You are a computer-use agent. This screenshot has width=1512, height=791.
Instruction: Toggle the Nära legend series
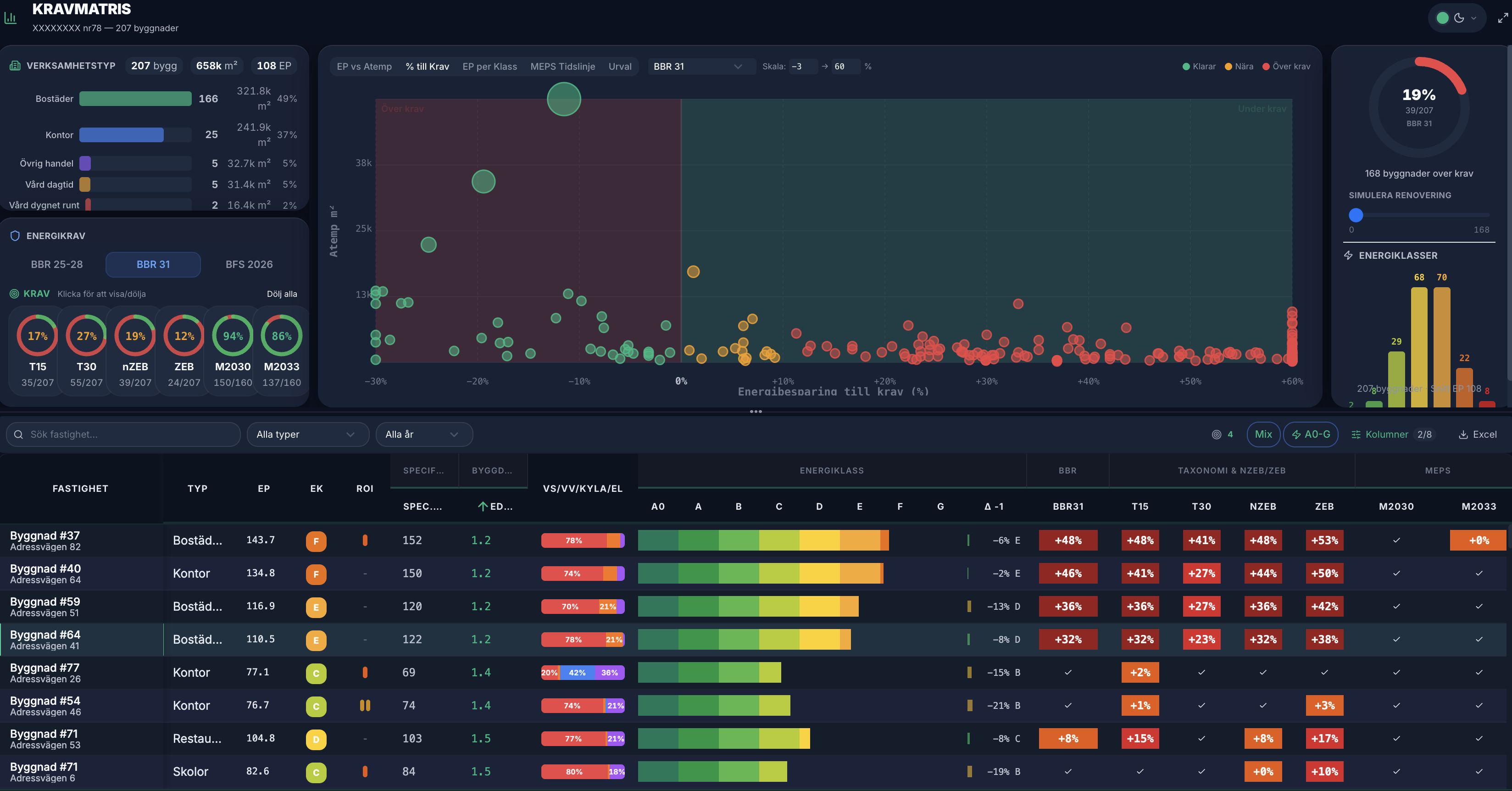1239,67
